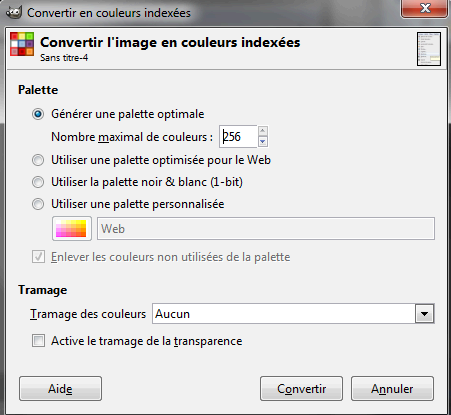This screenshot has width=451, height=415.
Task: Open the Tramage des couleurs dropdown arrow
Action: [424, 314]
